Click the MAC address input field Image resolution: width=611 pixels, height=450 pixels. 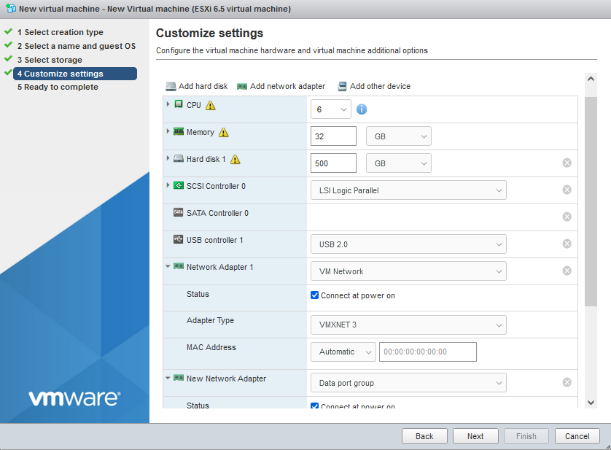pos(428,351)
